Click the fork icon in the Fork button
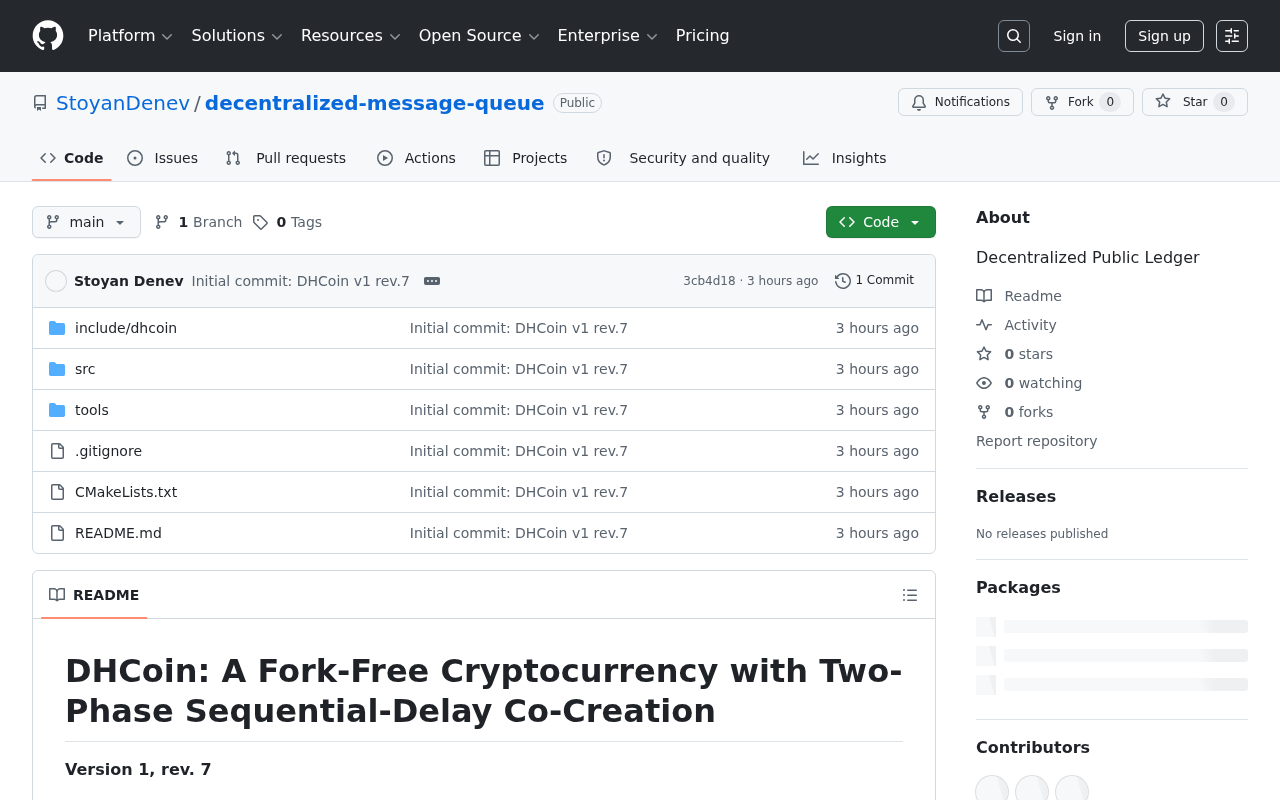The height and width of the screenshot is (800, 1280). point(1052,102)
